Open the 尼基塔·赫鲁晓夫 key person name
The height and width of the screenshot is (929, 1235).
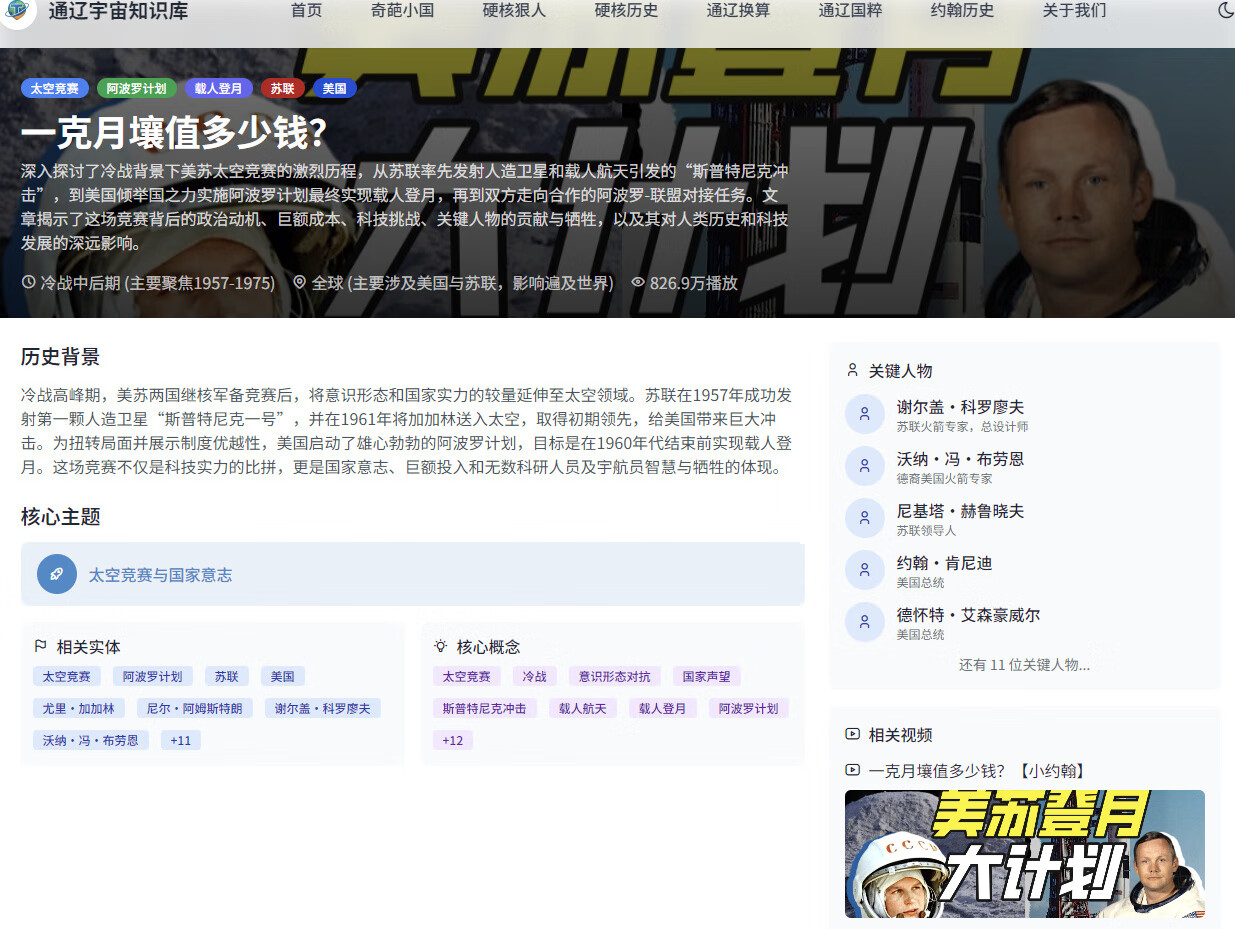960,511
